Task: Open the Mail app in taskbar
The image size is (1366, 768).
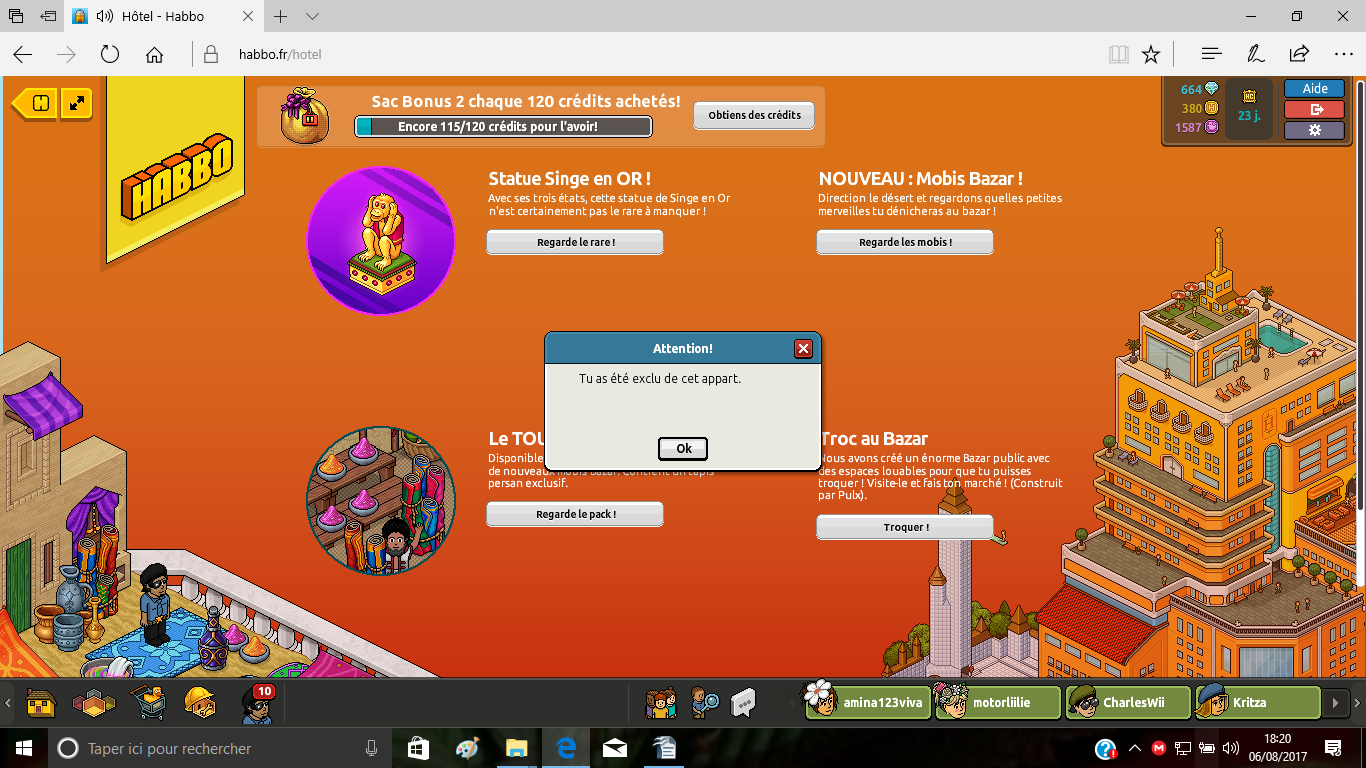Action: (614, 748)
